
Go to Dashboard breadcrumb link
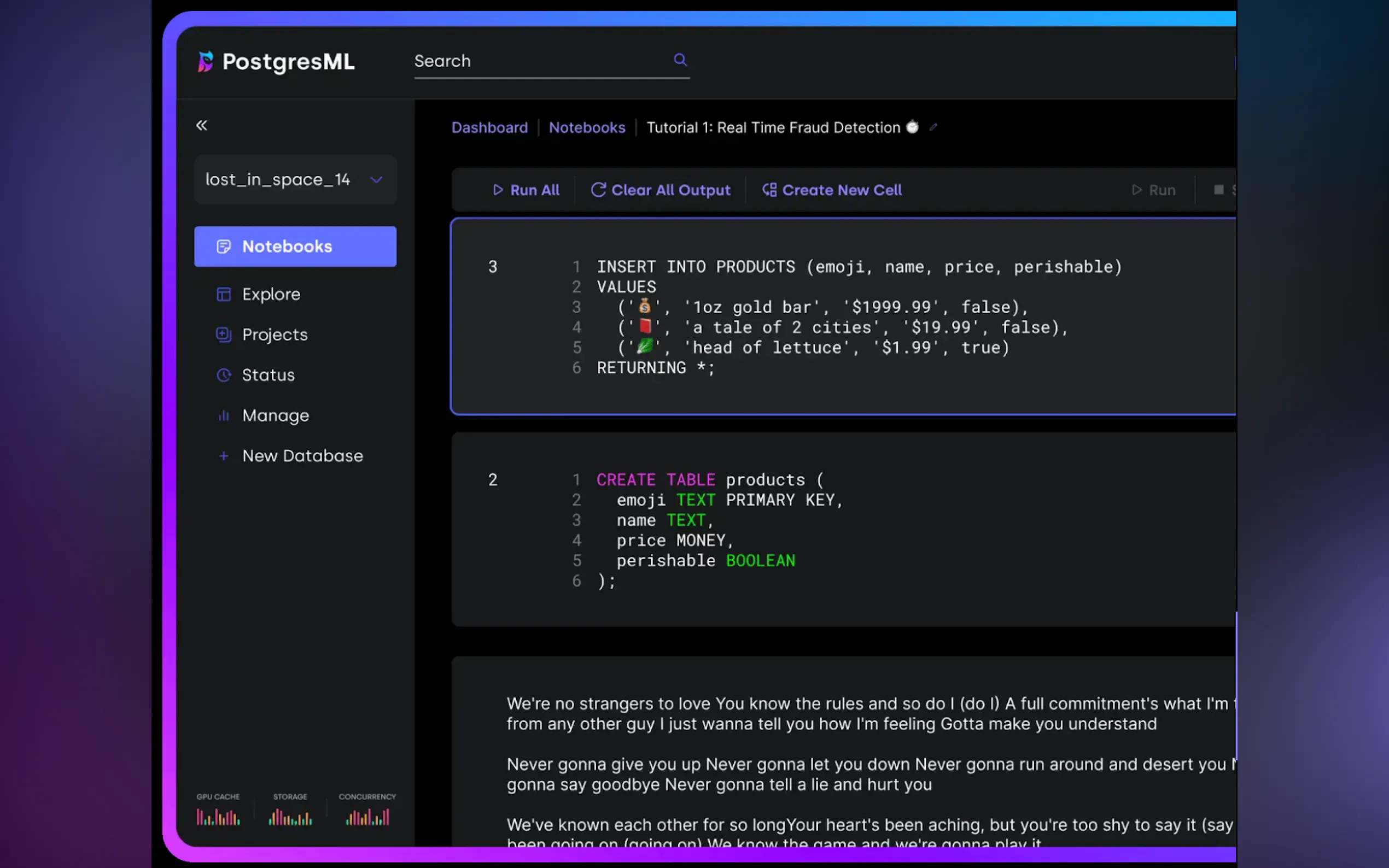(489, 127)
